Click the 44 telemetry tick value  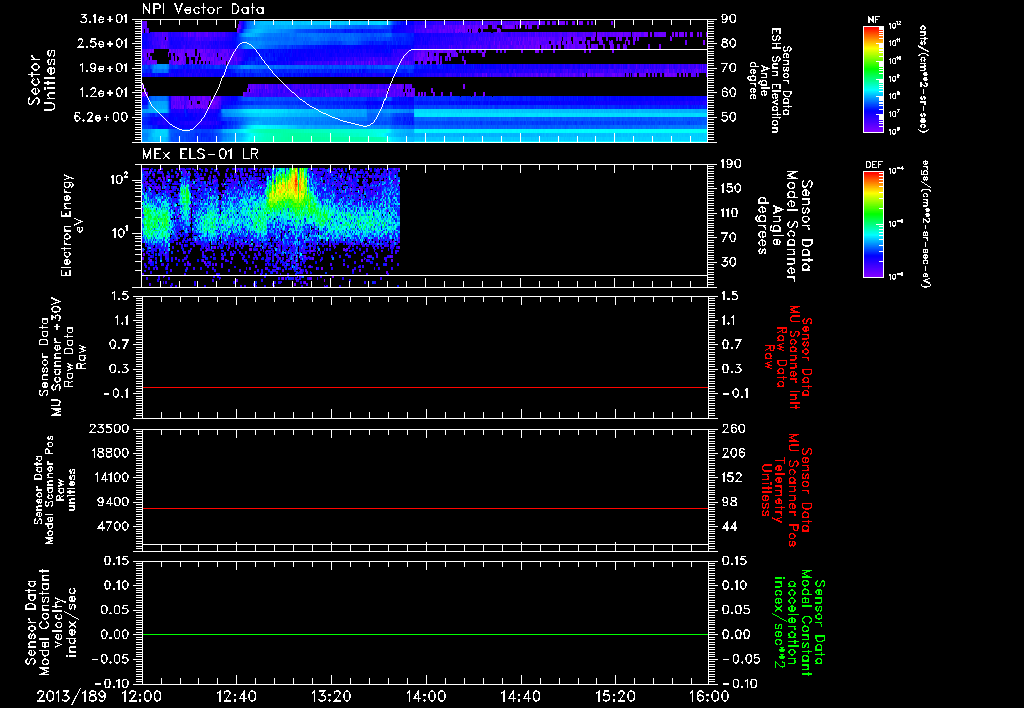729,526
